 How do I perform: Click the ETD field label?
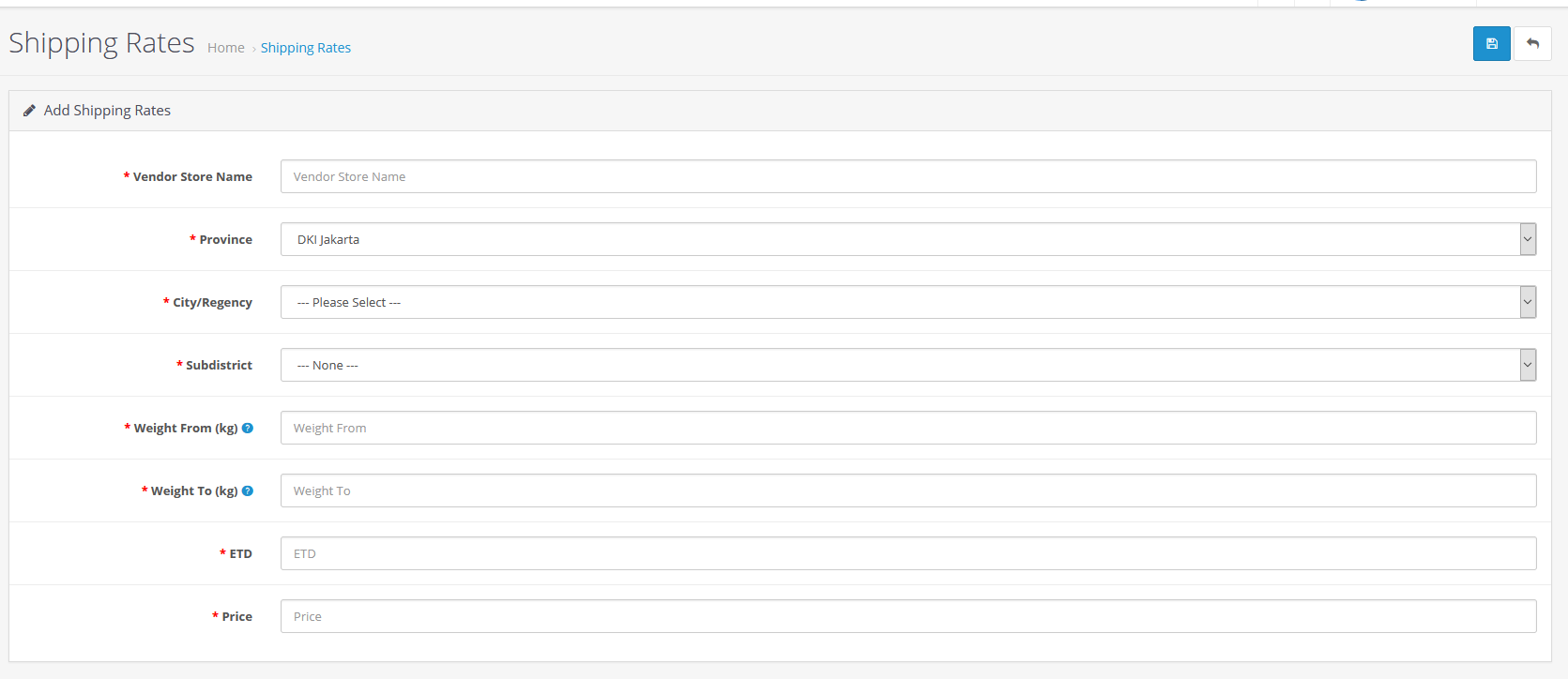(x=240, y=553)
